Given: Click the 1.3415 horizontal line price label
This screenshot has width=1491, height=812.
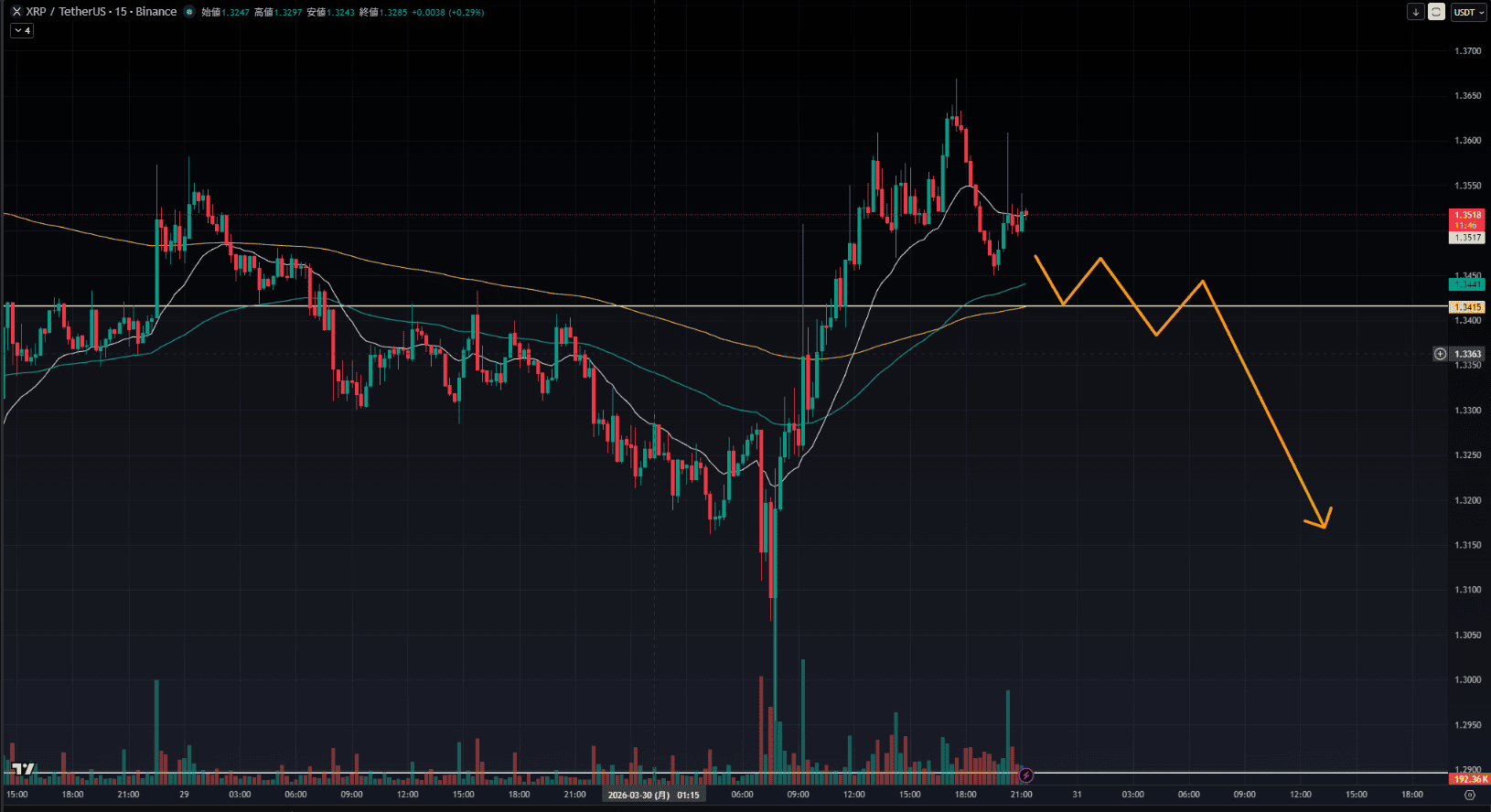Looking at the screenshot, I should (1467, 307).
